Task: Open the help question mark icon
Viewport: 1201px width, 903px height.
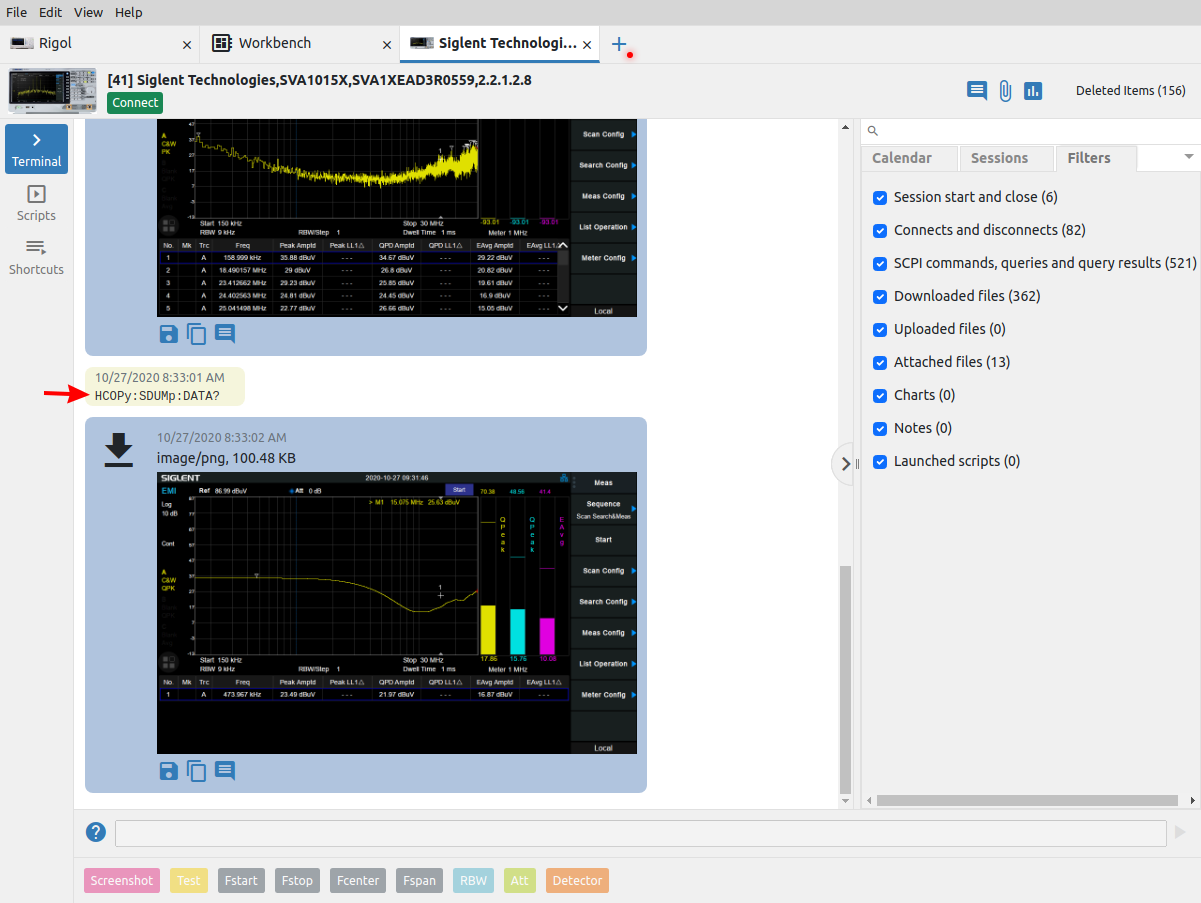Action: 96,832
